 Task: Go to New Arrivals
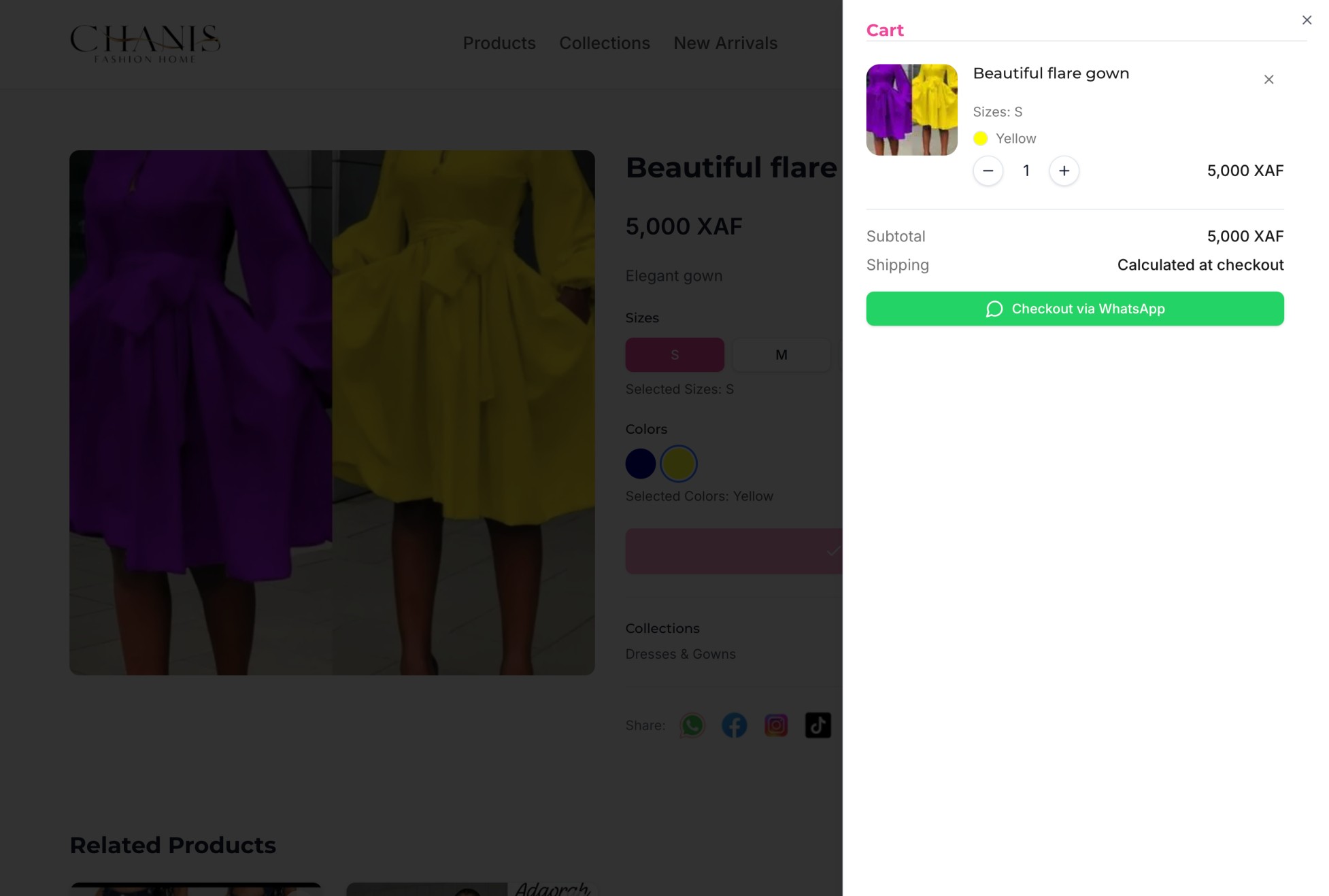pos(725,43)
